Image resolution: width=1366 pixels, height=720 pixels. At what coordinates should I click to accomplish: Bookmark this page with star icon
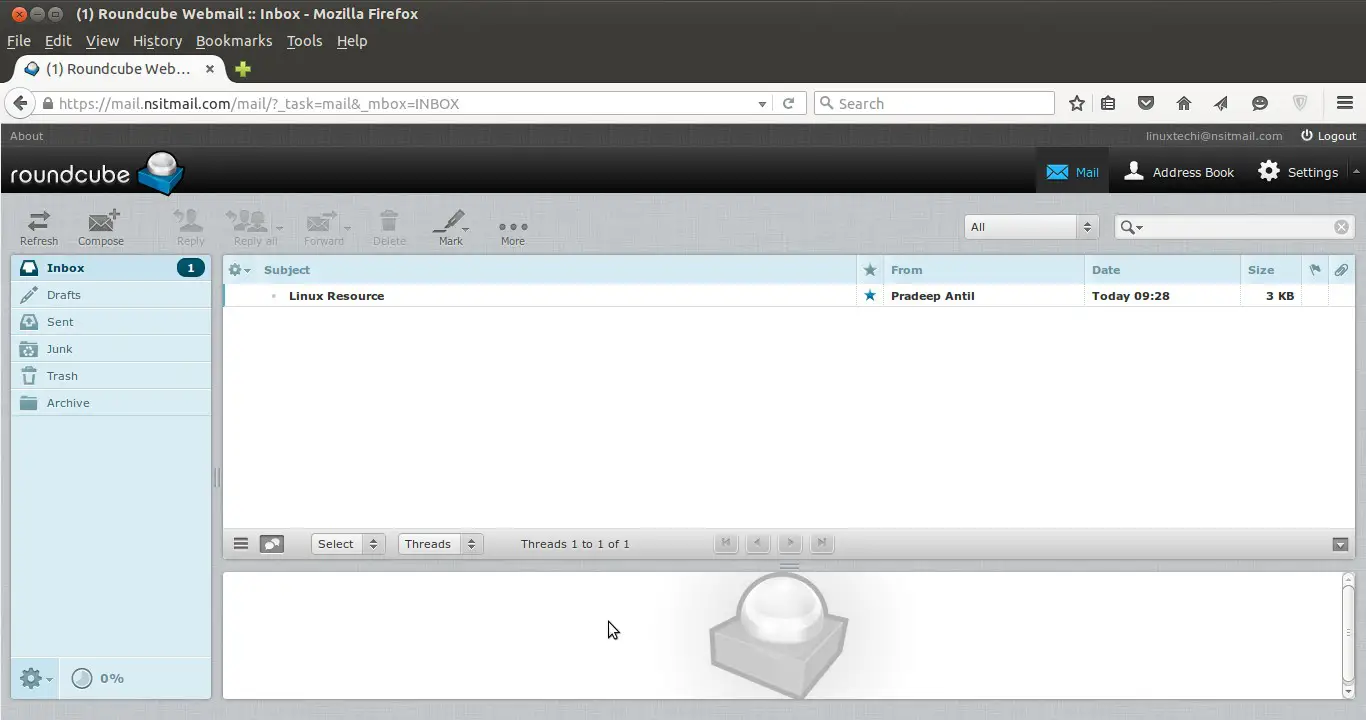pos(1077,103)
